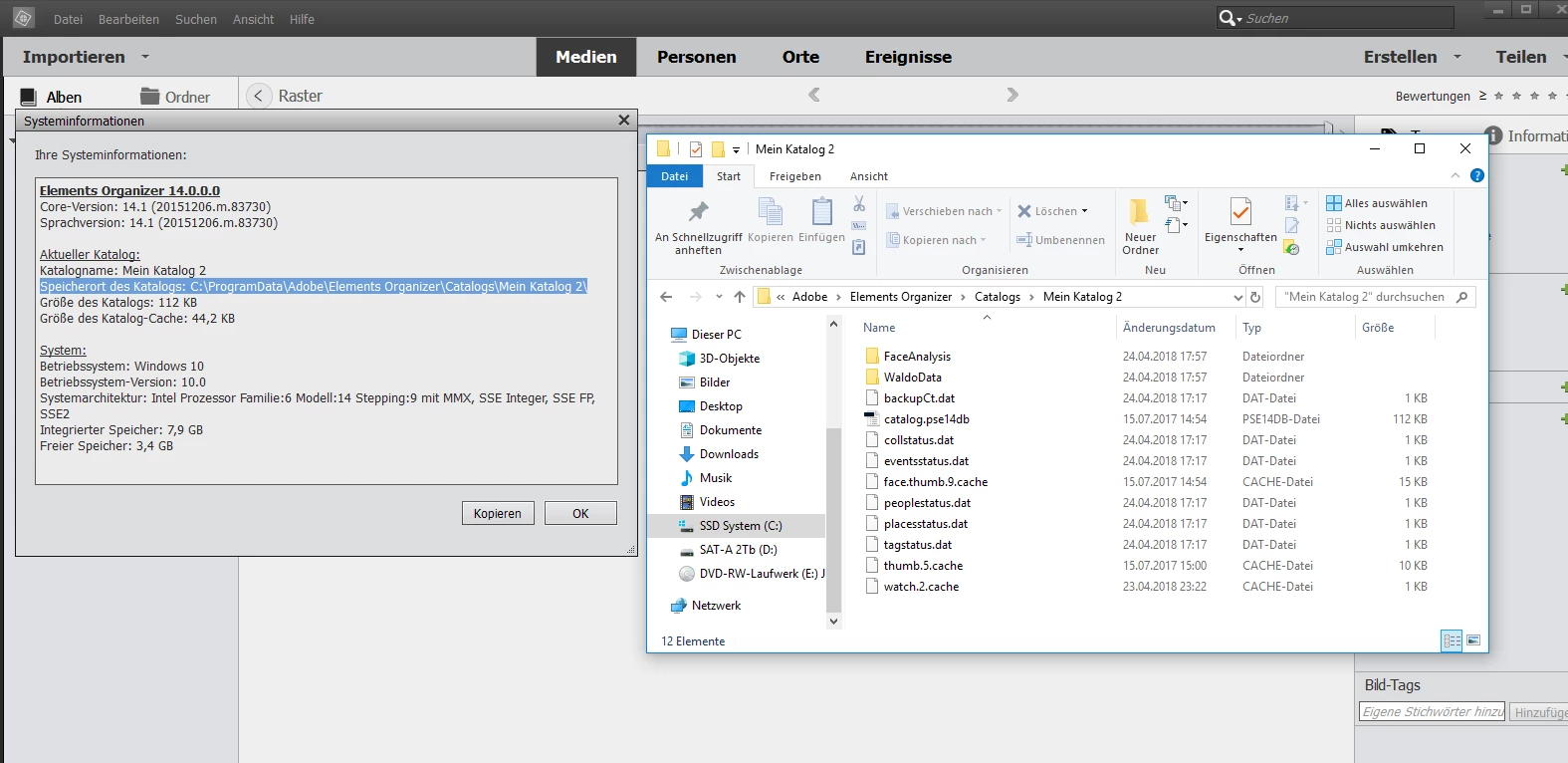This screenshot has width=1568, height=763.
Task: Open the Importieren dropdown arrow
Action: point(145,57)
